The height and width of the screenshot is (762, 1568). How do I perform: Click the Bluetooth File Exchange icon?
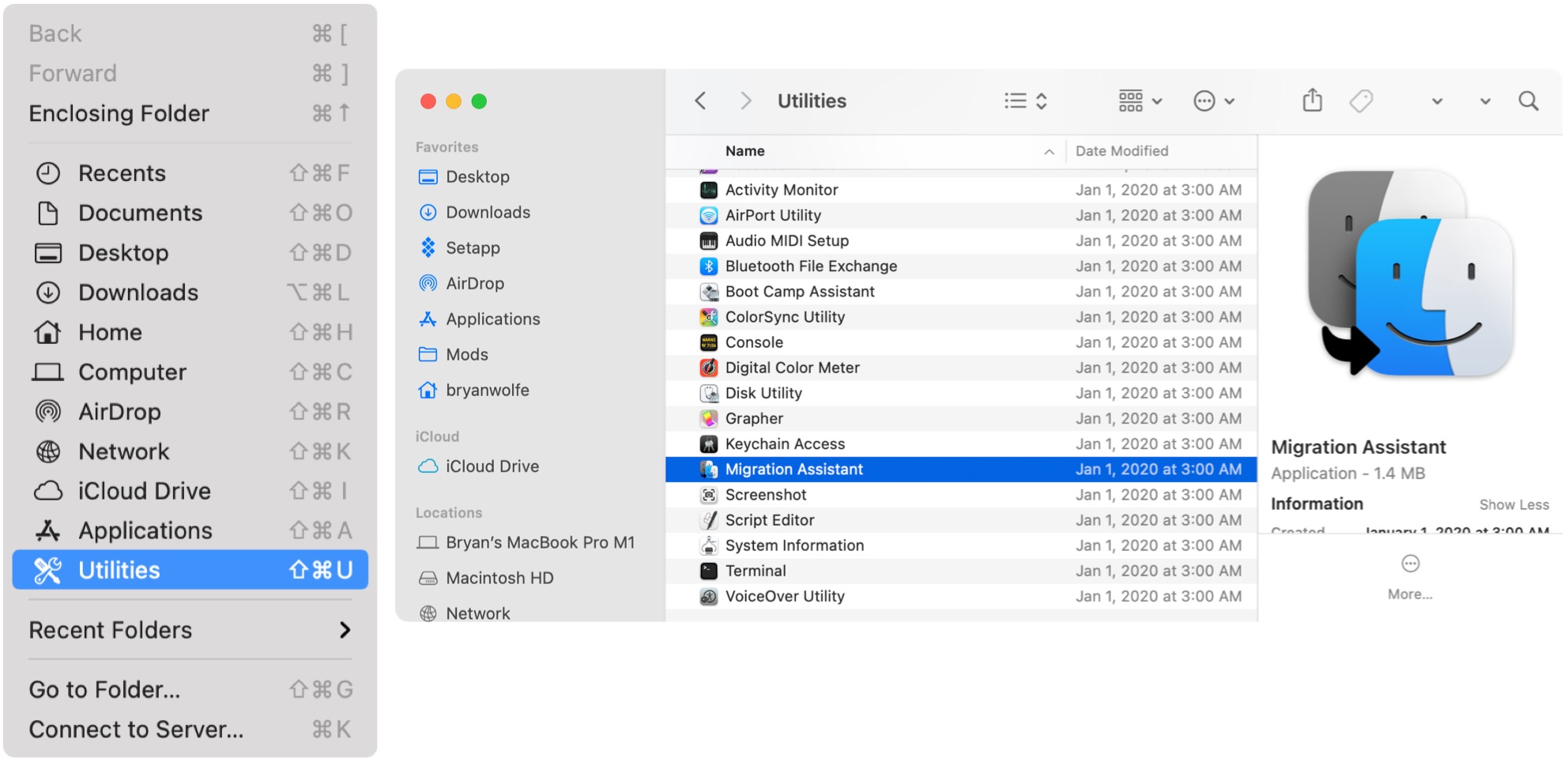point(709,266)
